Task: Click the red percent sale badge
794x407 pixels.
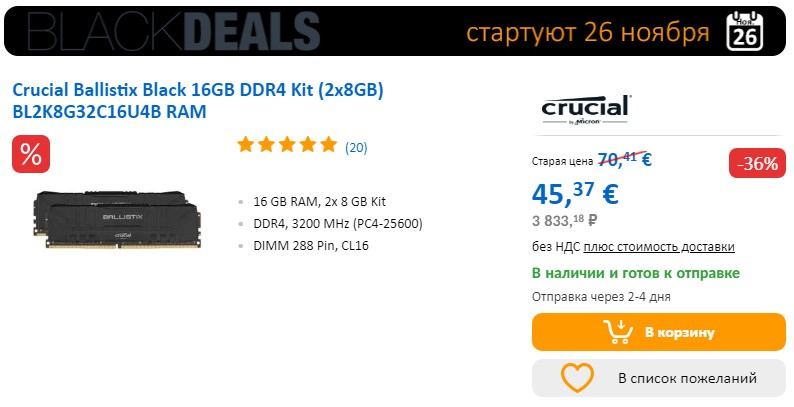Action: point(31,154)
